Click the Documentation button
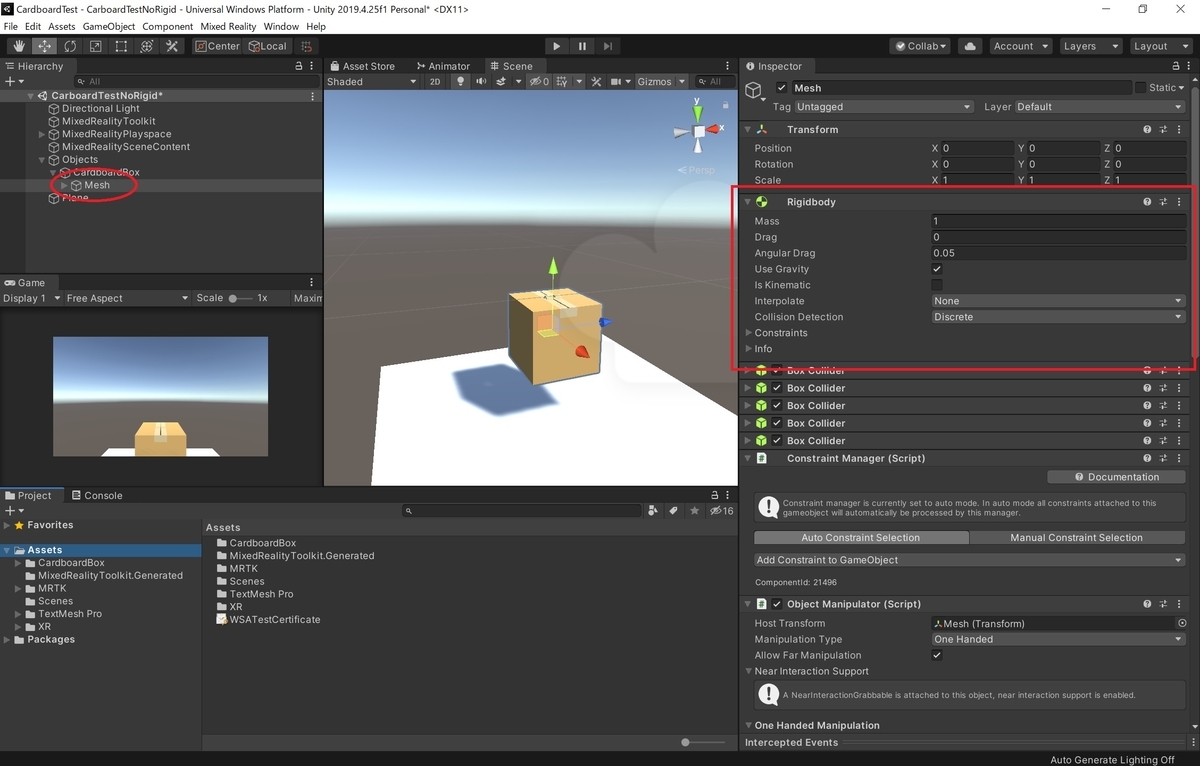Image resolution: width=1200 pixels, height=766 pixels. pos(1117,477)
